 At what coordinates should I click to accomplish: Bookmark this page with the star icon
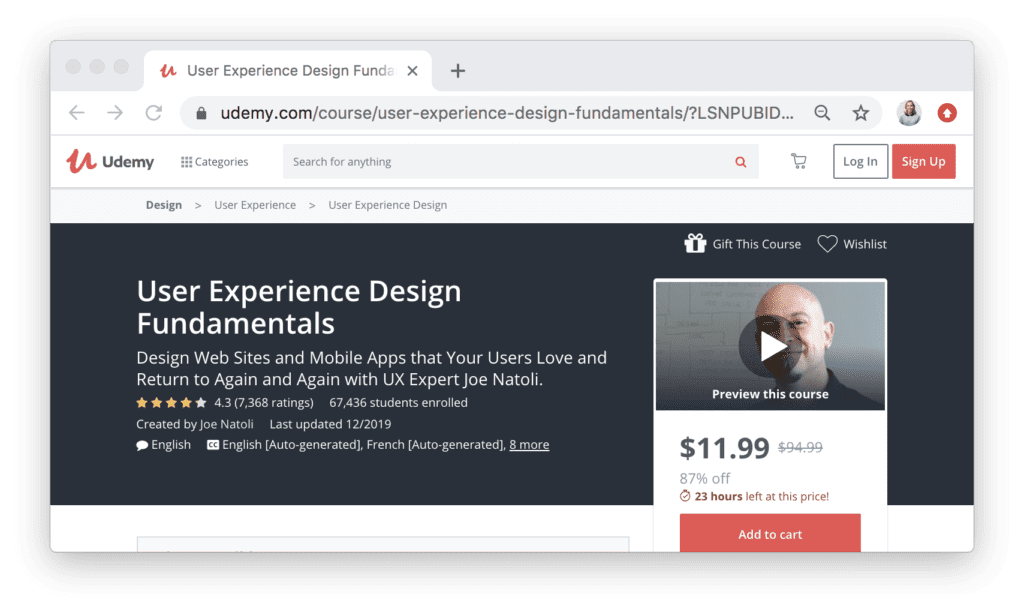pyautogui.click(x=861, y=113)
